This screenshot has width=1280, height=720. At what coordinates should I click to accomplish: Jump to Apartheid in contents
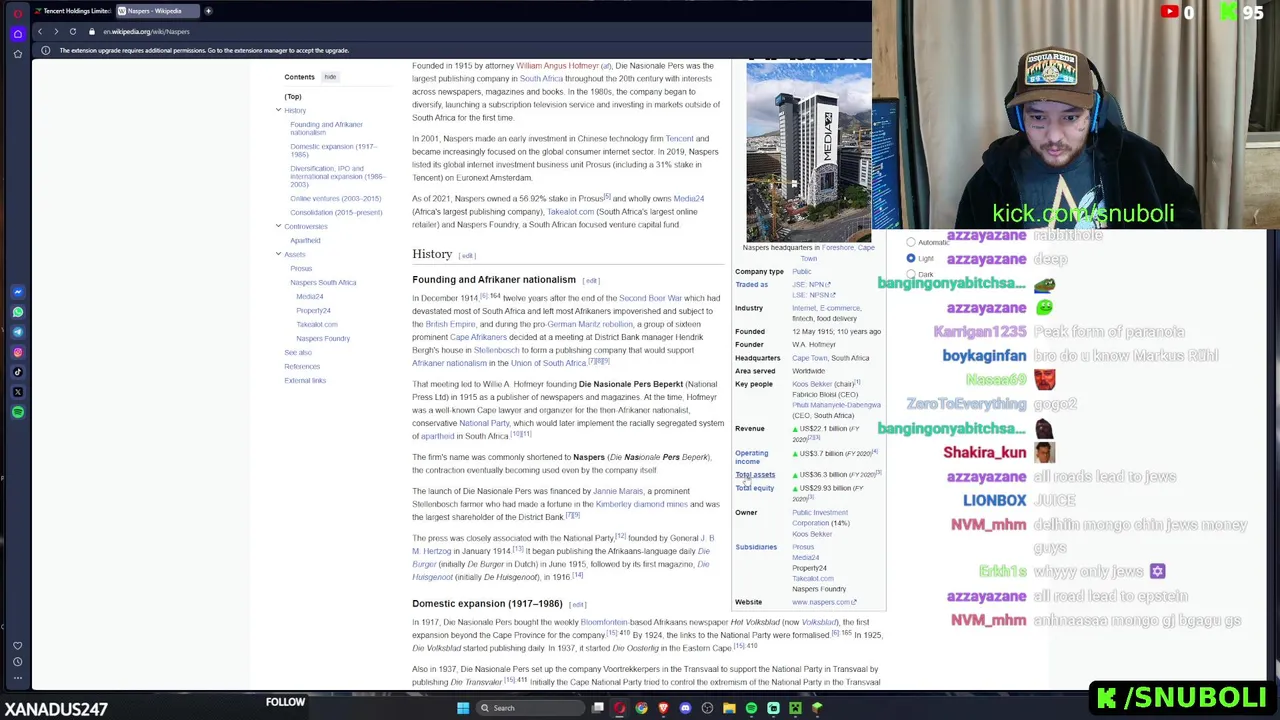305,240
